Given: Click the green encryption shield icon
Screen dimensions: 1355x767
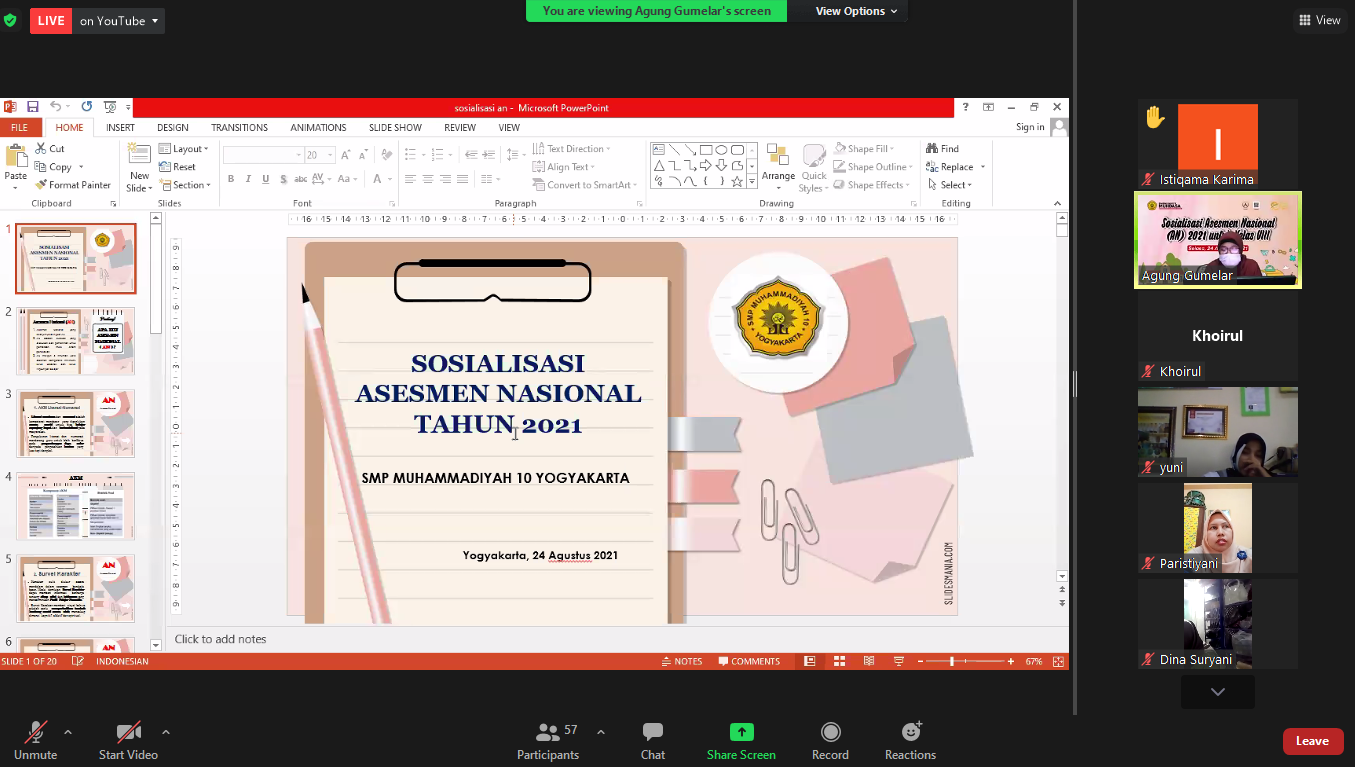Looking at the screenshot, I should tap(10, 20).
